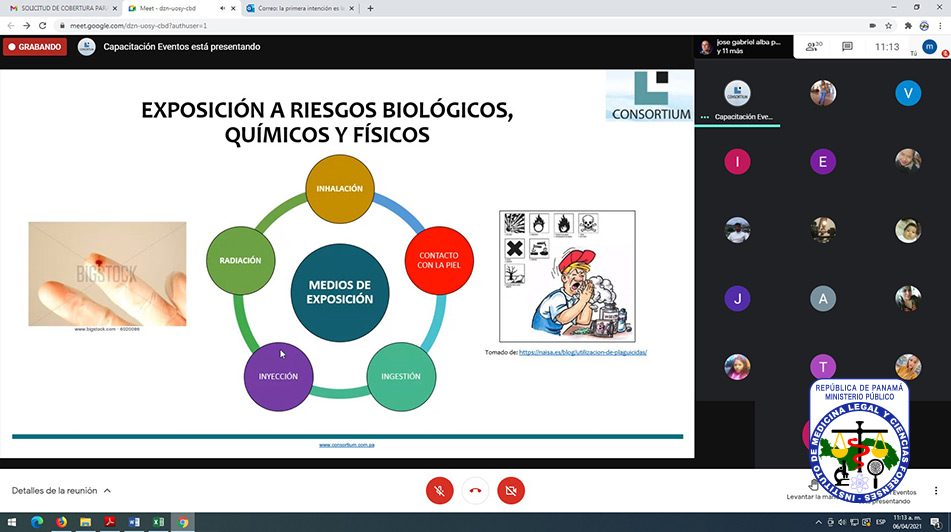This screenshot has height=532, width=951.
Task: Close the Meet browser tab
Action: tap(233, 8)
